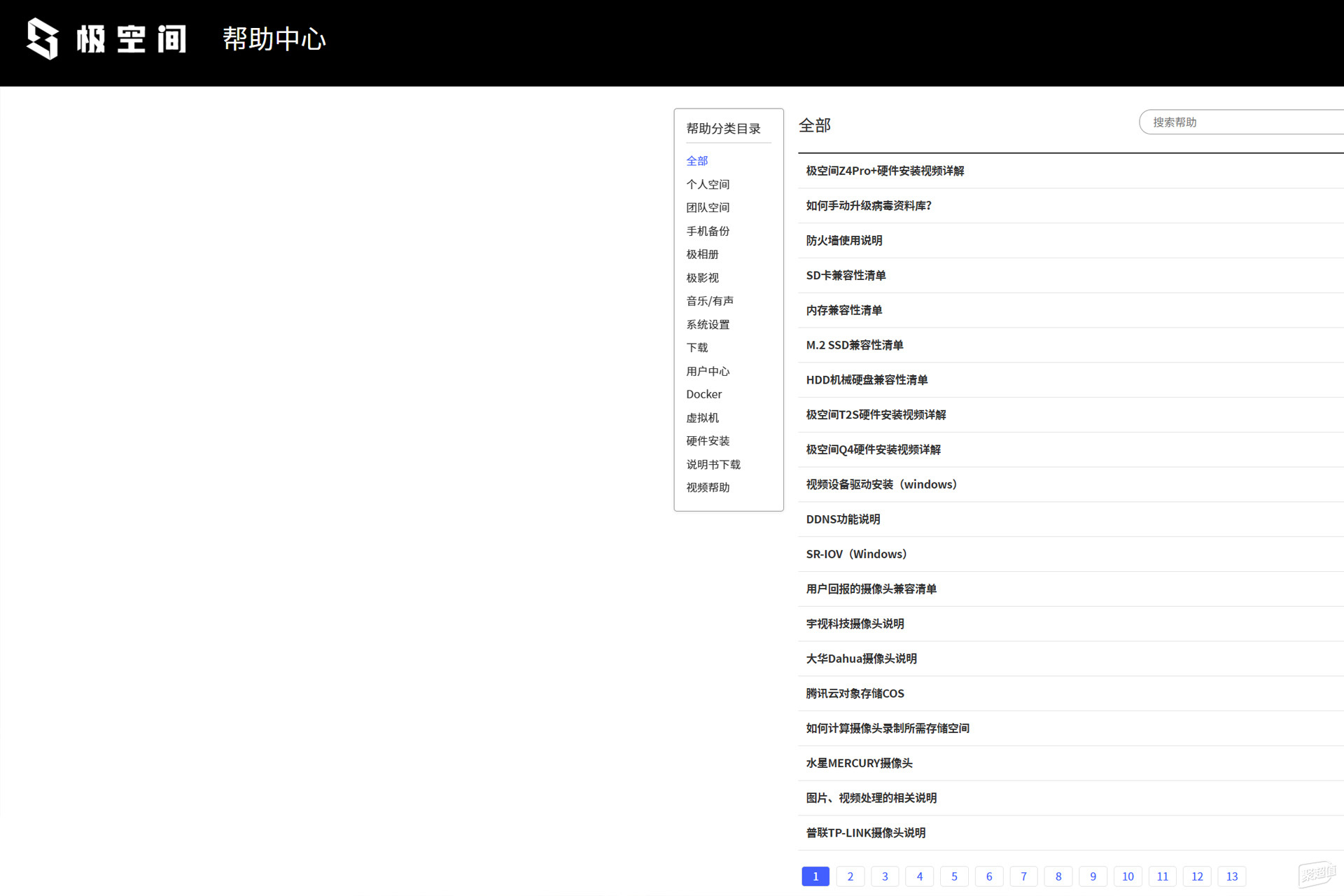Jump to page 7
The image size is (1344, 896).
tap(1023, 876)
